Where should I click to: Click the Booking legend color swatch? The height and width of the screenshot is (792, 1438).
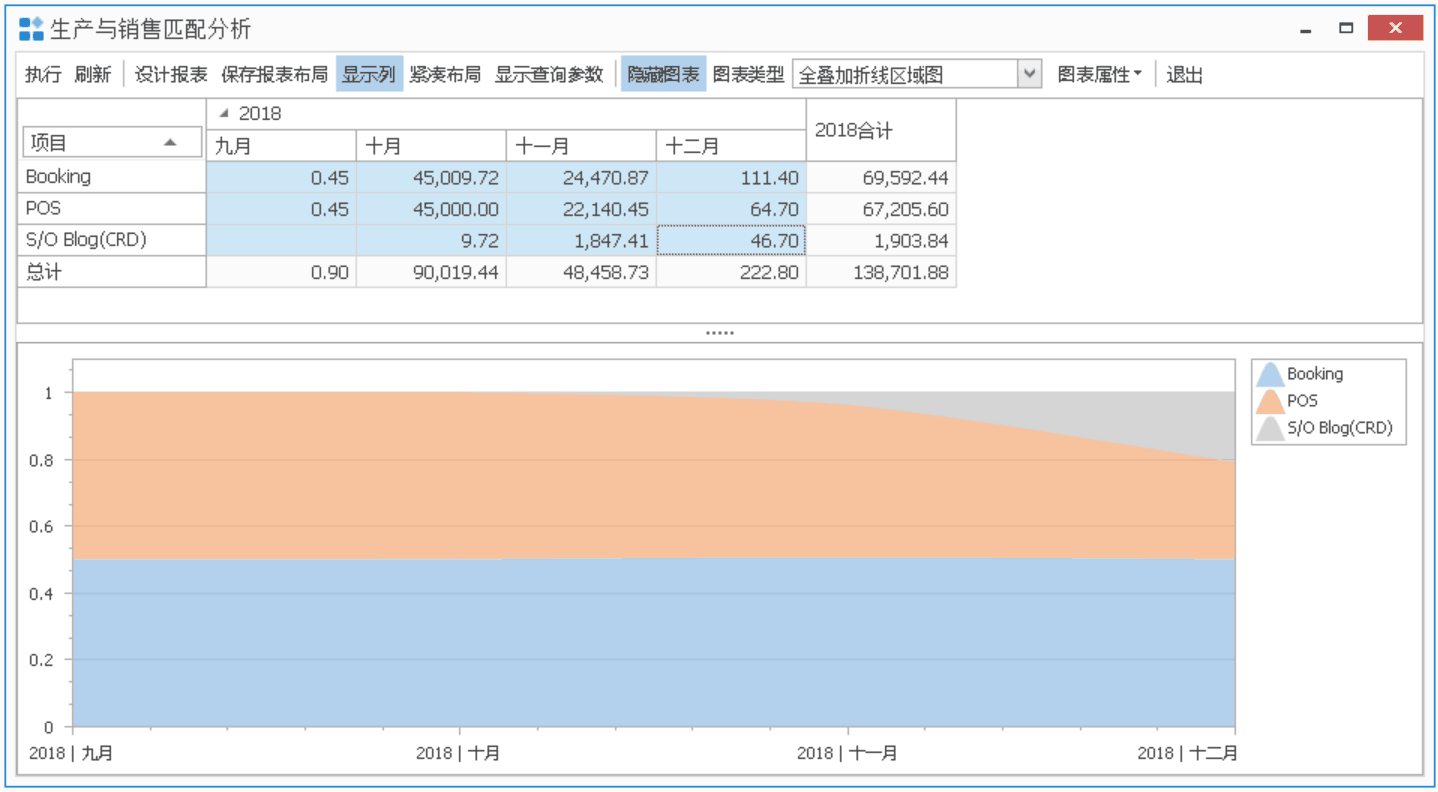tap(1269, 375)
